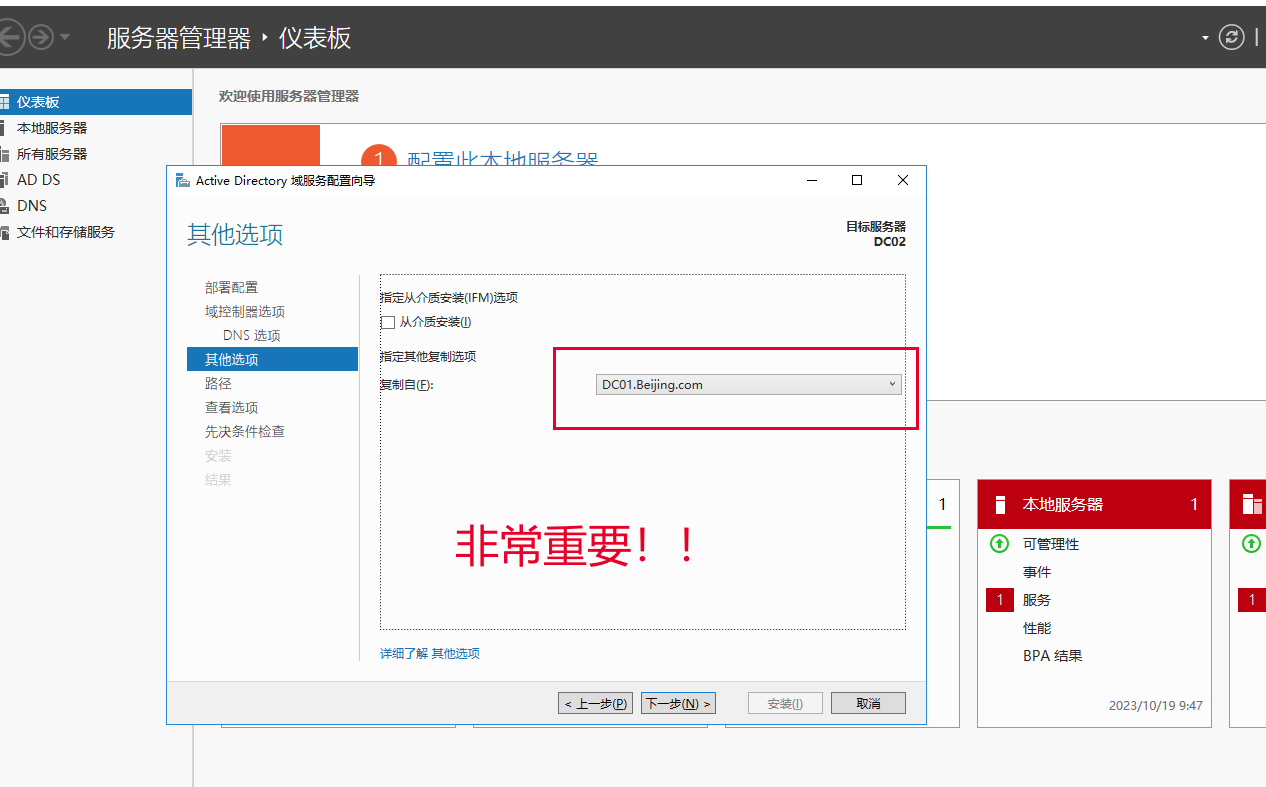Open the dashboard 仪表板 sidebar item
The width and height of the screenshot is (1266, 787).
coord(38,102)
